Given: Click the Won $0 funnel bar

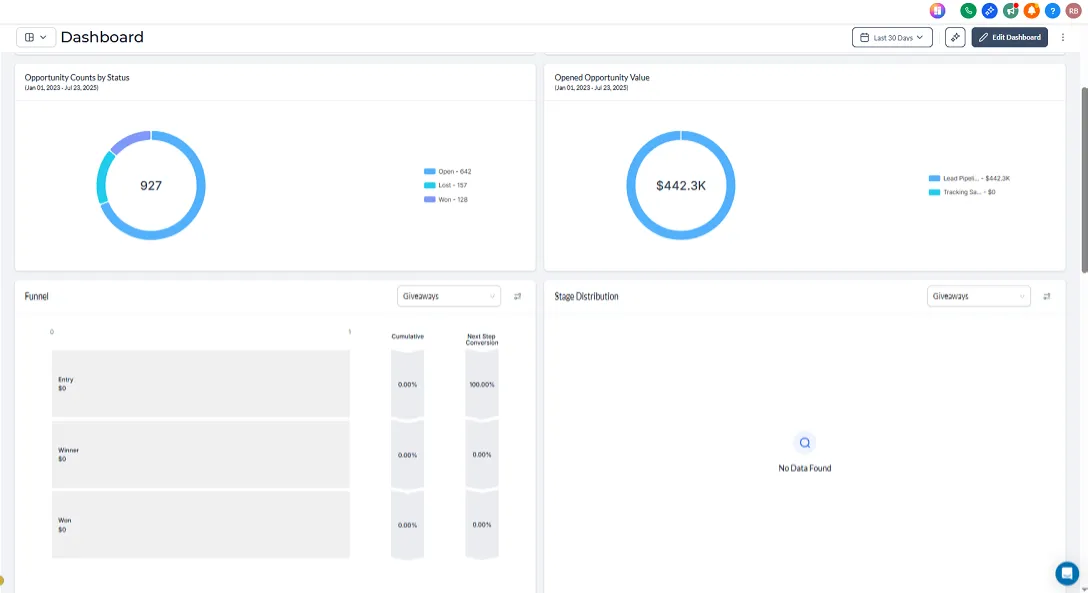Looking at the screenshot, I should tap(201, 524).
